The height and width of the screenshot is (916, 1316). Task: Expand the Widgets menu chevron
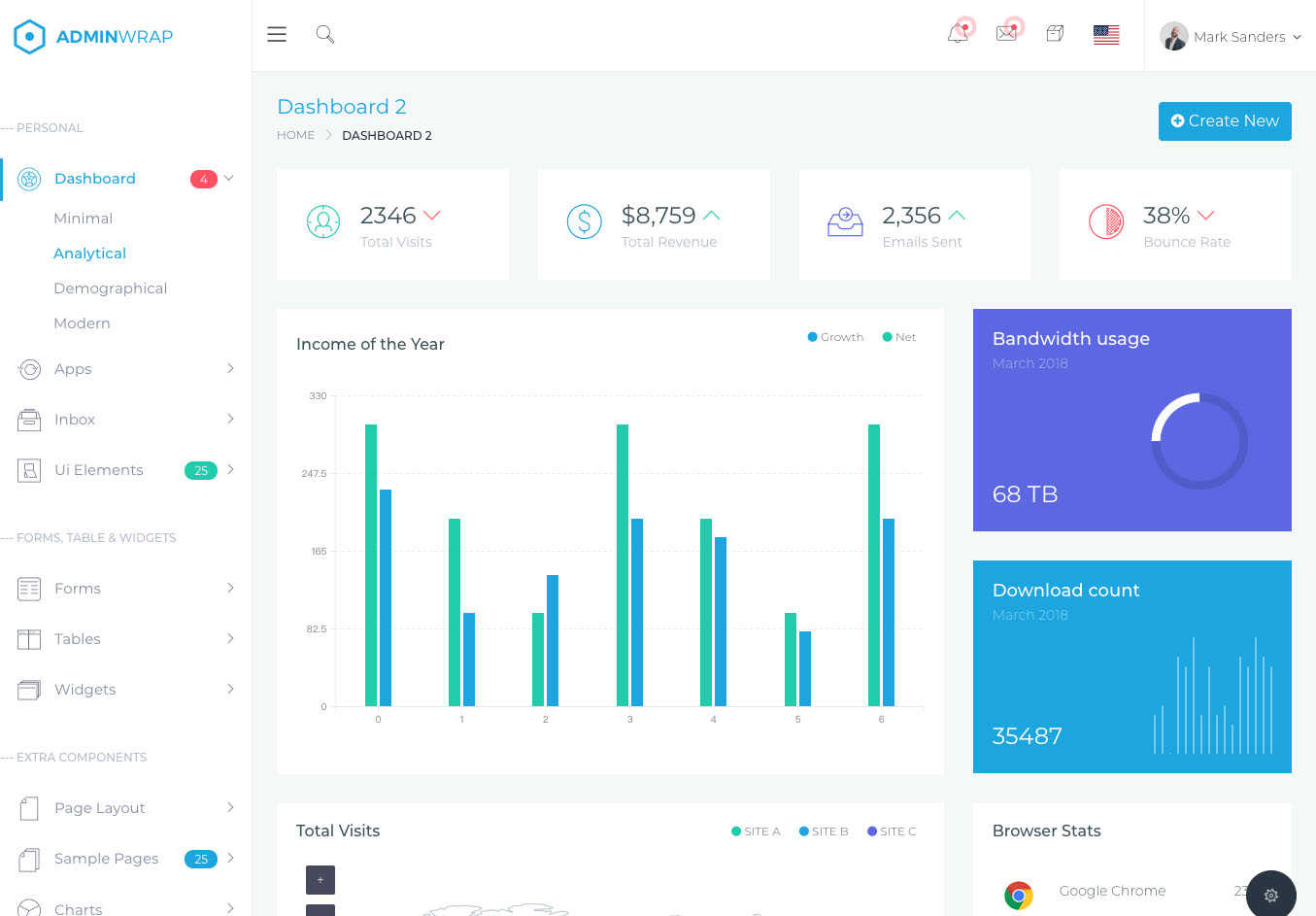(230, 689)
